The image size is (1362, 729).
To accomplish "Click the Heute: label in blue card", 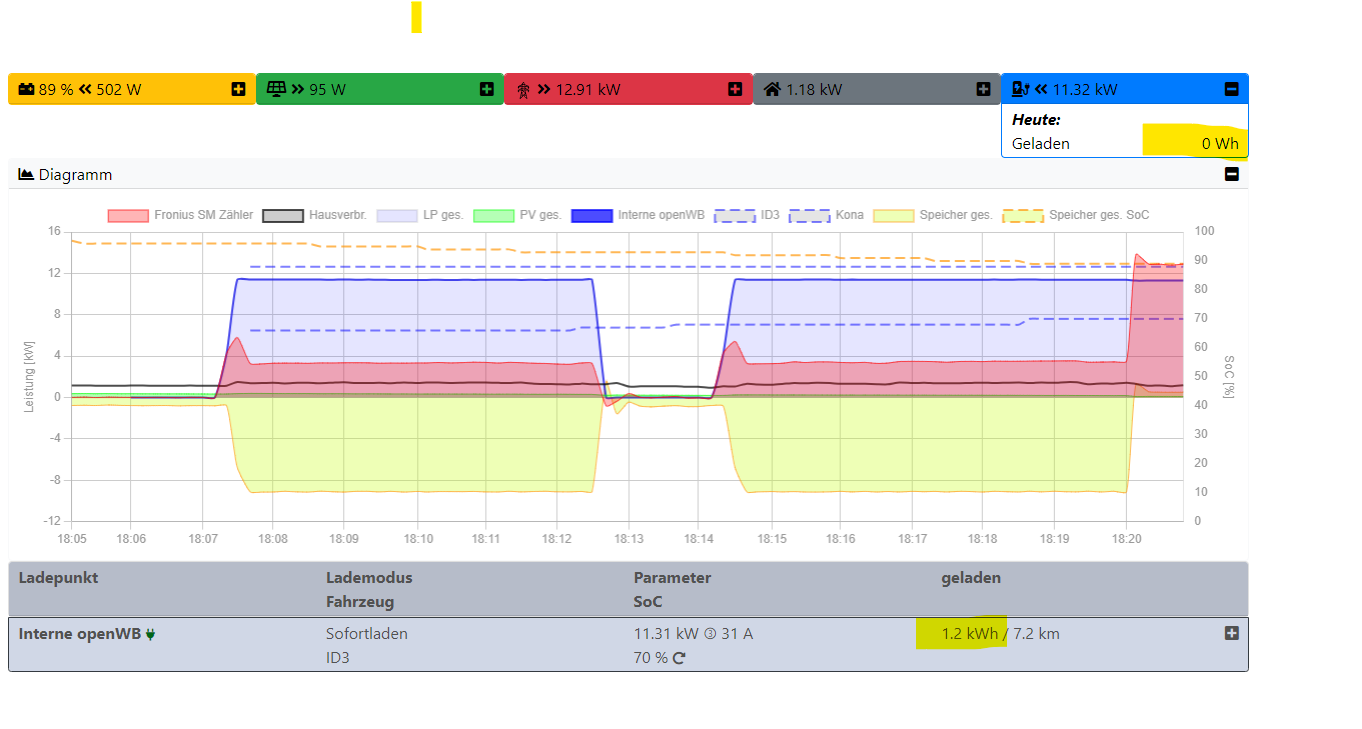I will click(x=1036, y=119).
